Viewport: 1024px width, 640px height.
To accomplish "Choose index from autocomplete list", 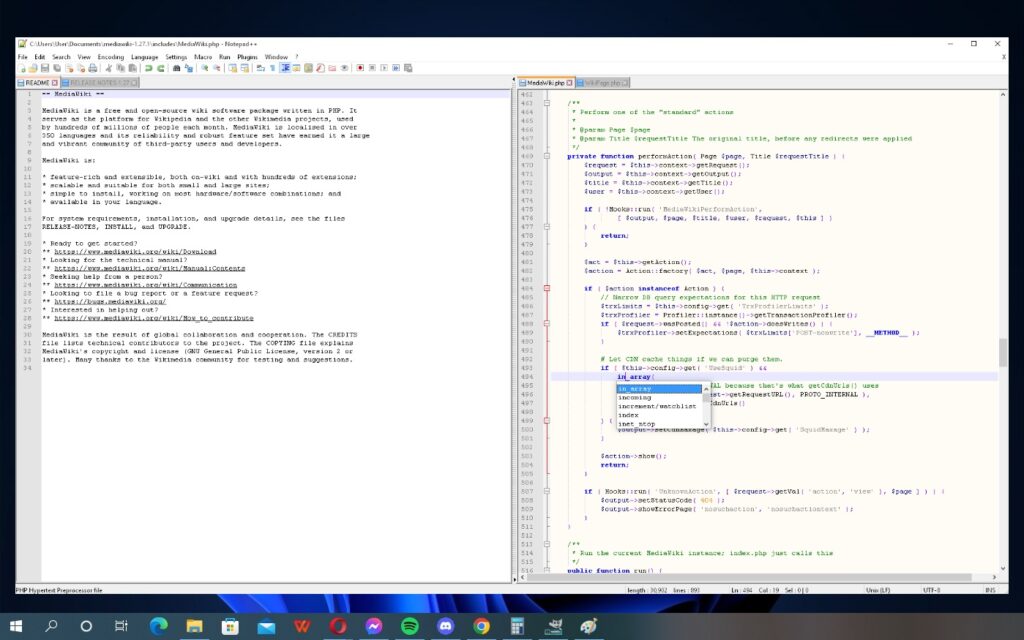I will point(659,415).
